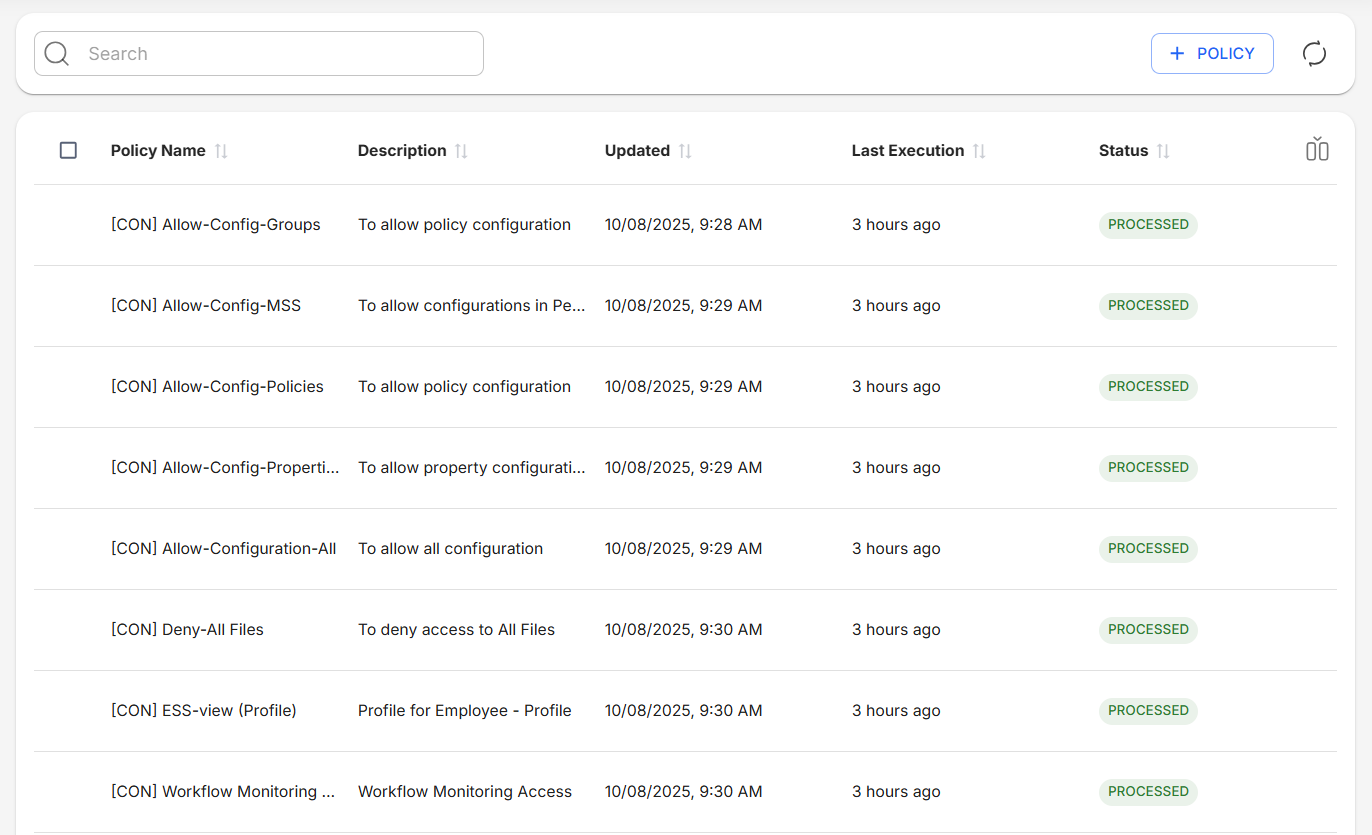Open the column chooser icon in table header
Viewport: 1372px width, 835px height.
tap(1316, 150)
